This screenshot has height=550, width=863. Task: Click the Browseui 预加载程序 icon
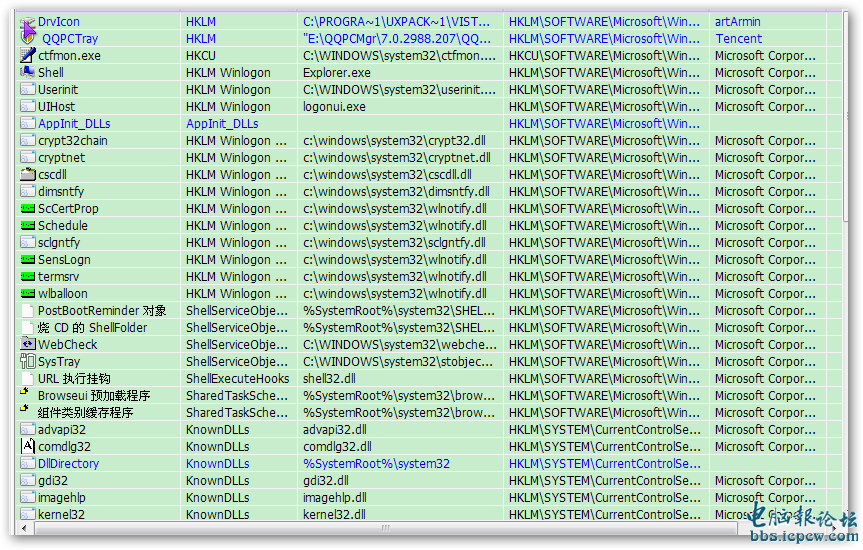(x=26, y=395)
